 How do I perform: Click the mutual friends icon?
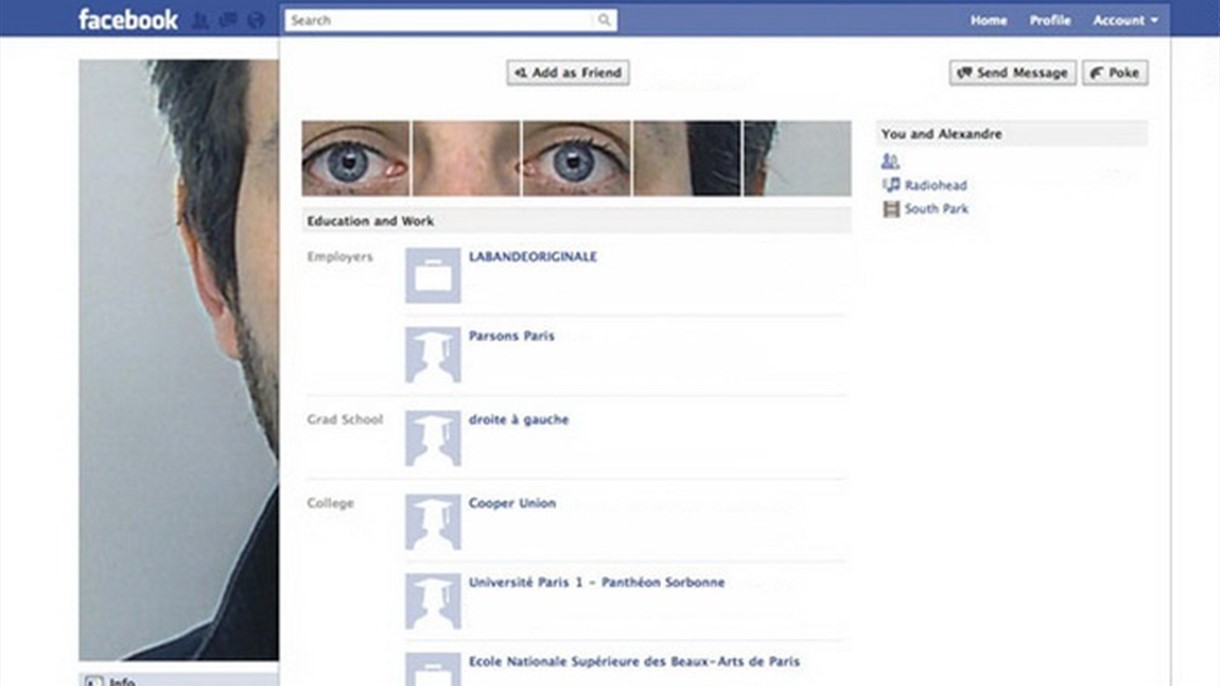(x=890, y=161)
